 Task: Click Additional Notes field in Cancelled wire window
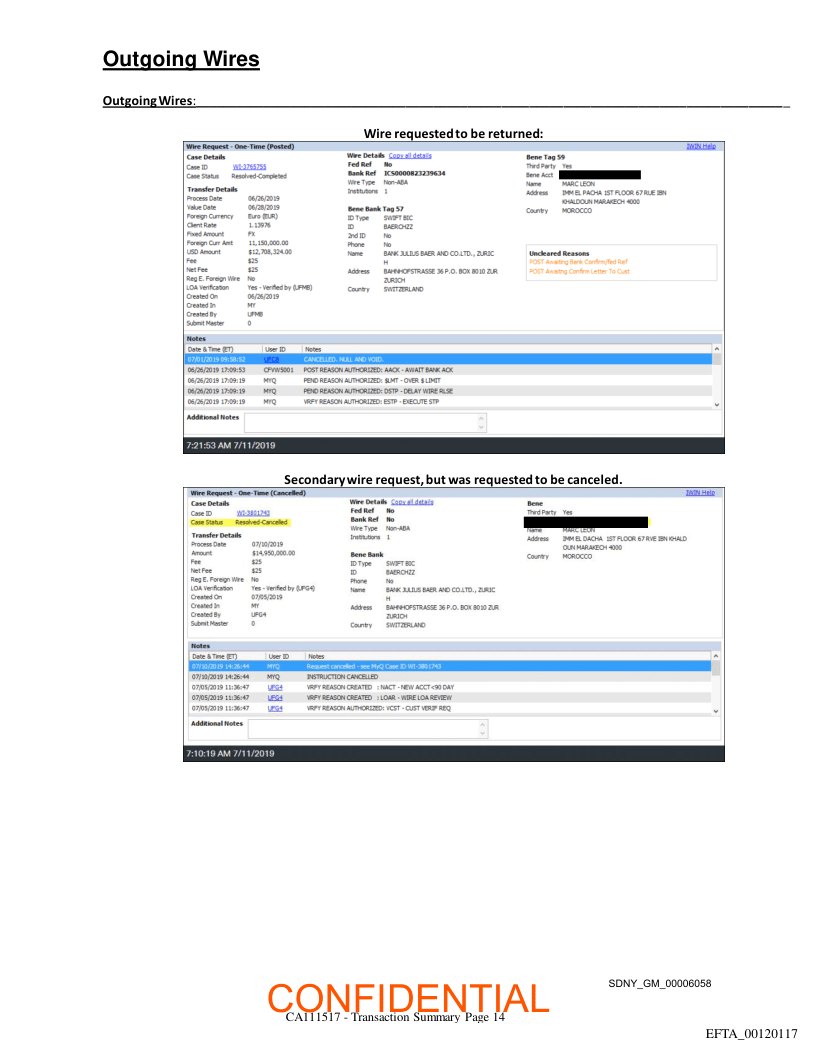tap(361, 729)
